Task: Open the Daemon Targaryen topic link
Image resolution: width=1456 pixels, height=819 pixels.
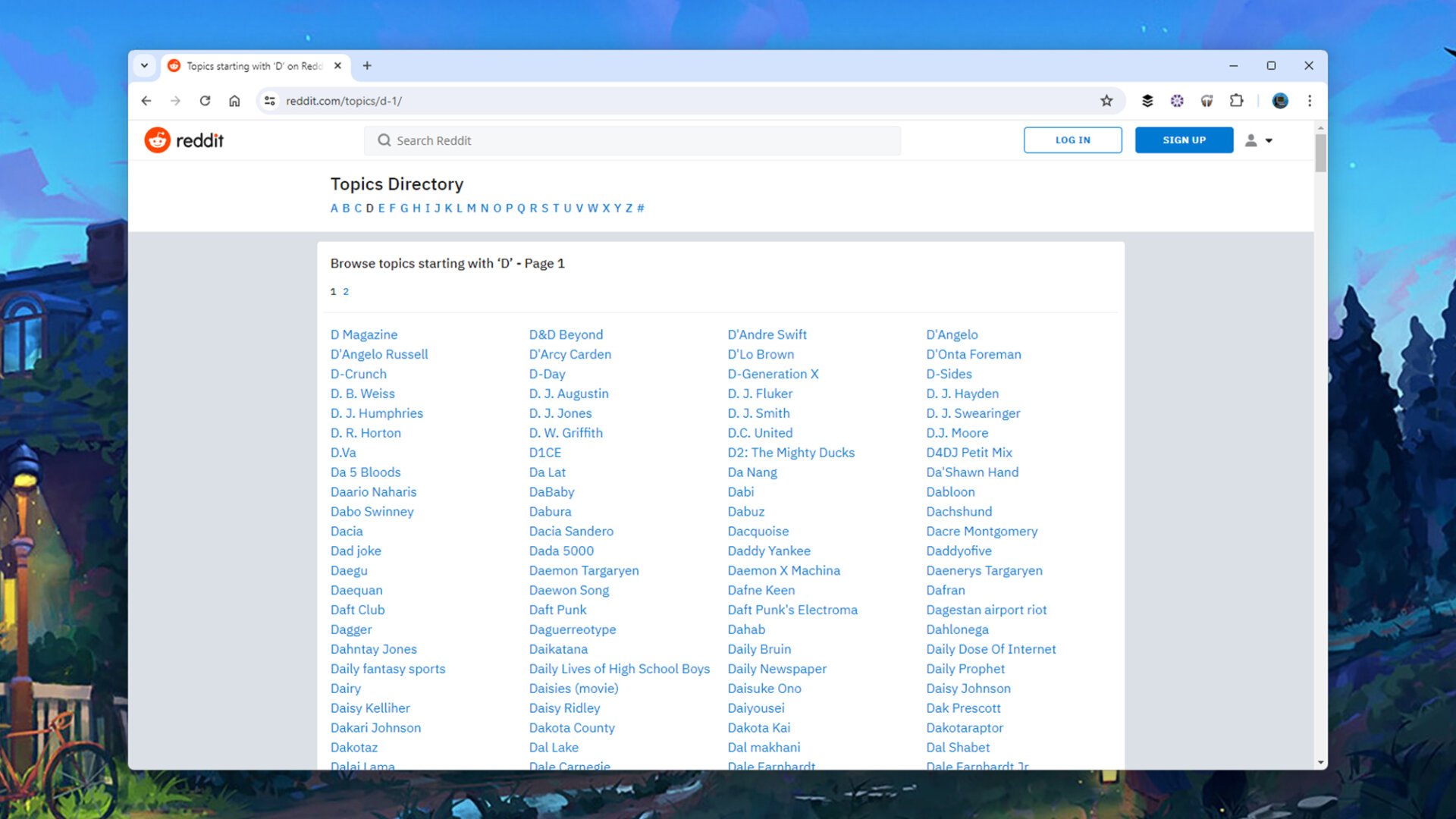Action: (584, 570)
